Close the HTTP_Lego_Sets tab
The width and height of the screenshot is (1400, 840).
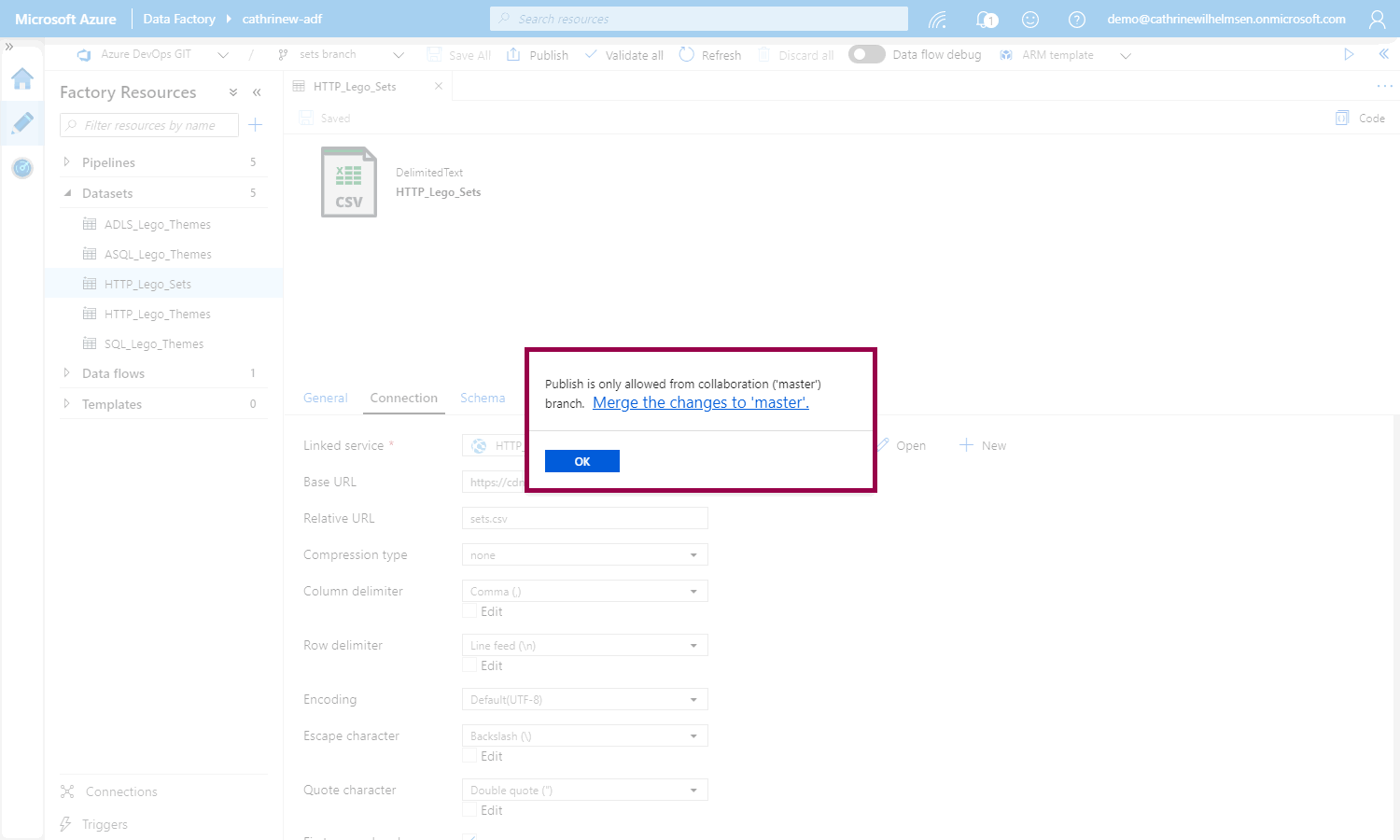439,86
